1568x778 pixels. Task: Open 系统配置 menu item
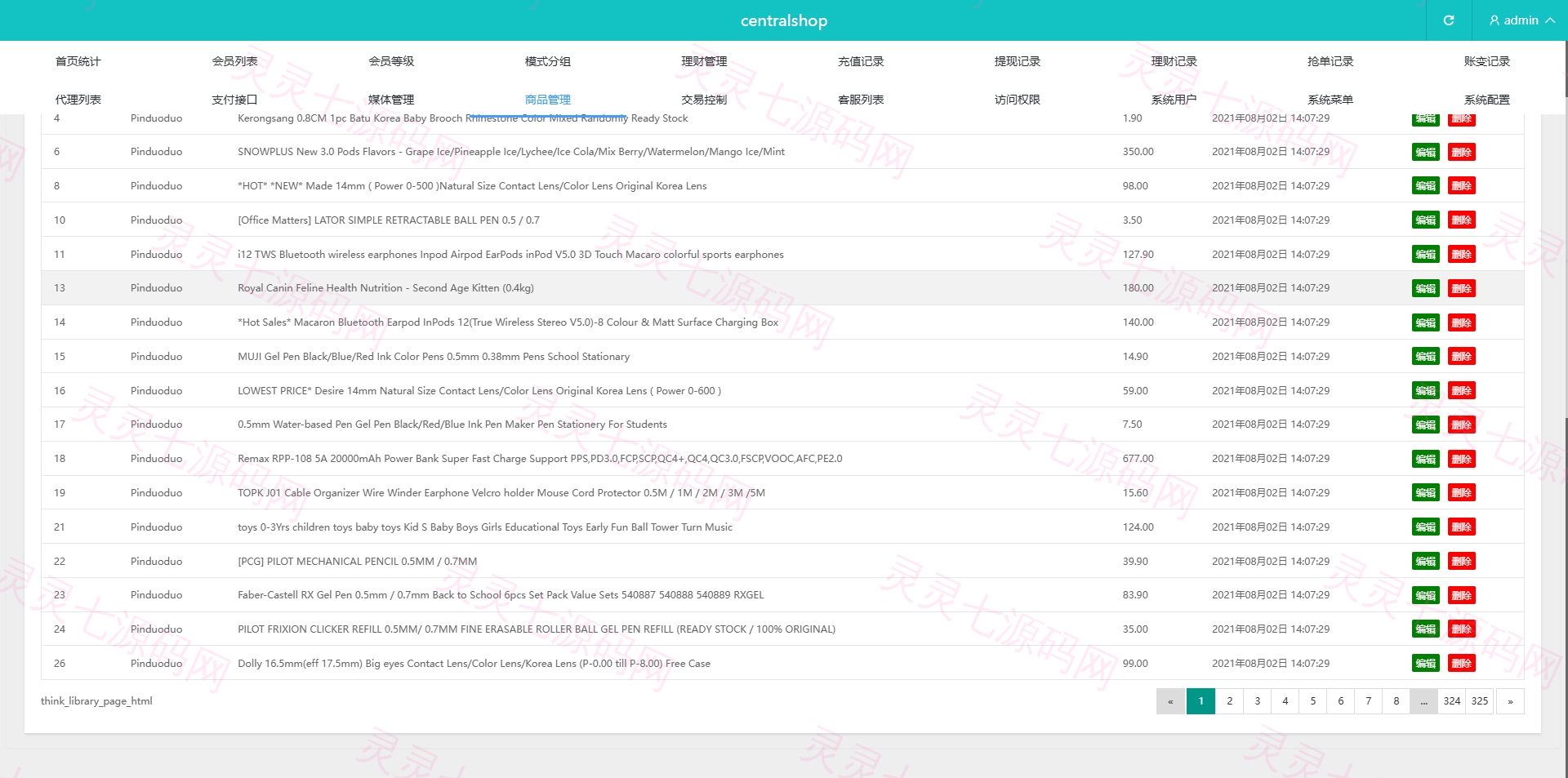(1487, 100)
